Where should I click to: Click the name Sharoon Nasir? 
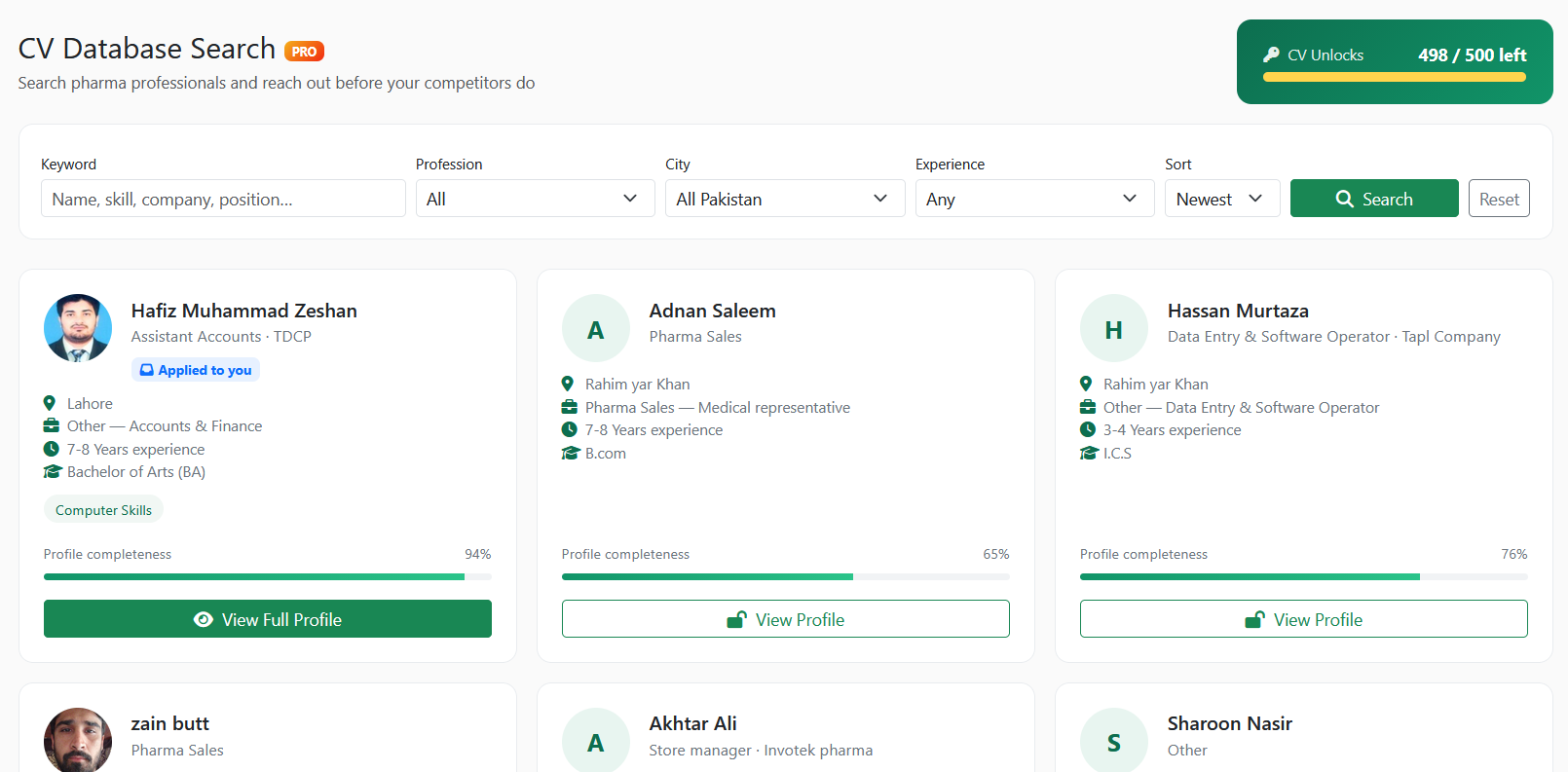coord(1230,723)
